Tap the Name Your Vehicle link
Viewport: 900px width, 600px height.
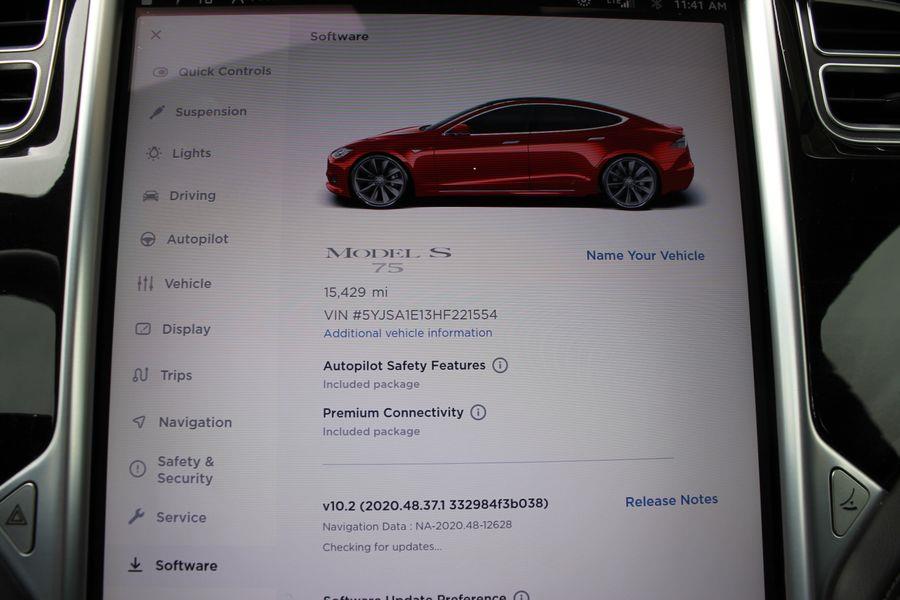645,256
